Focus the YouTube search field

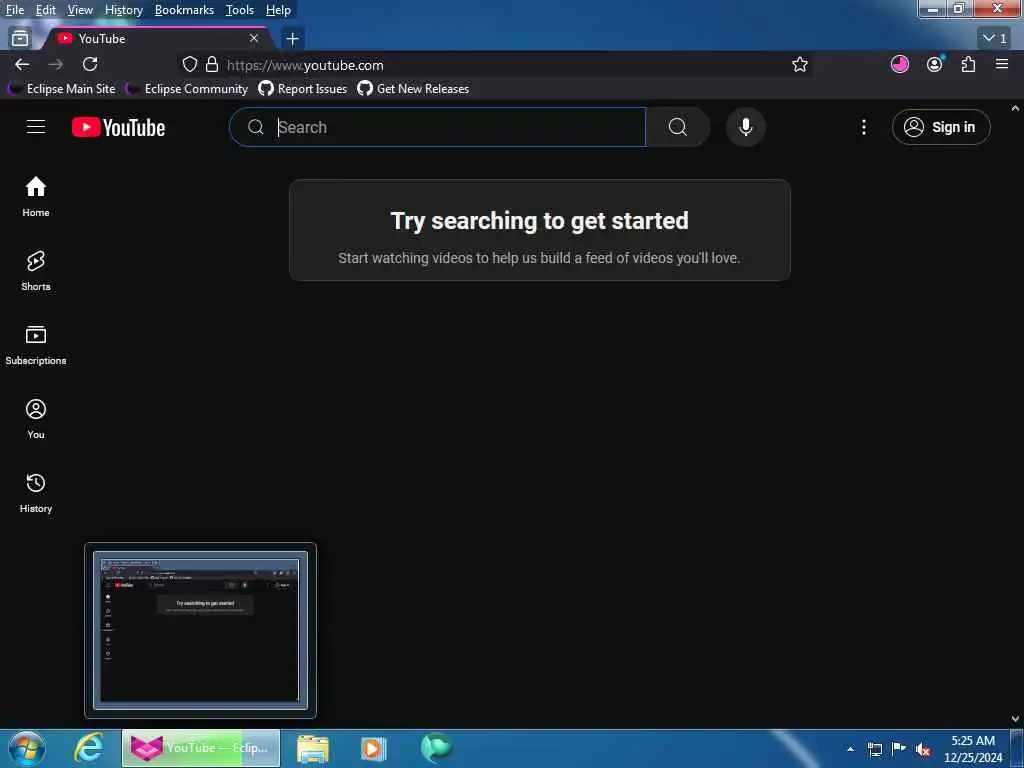click(438, 127)
